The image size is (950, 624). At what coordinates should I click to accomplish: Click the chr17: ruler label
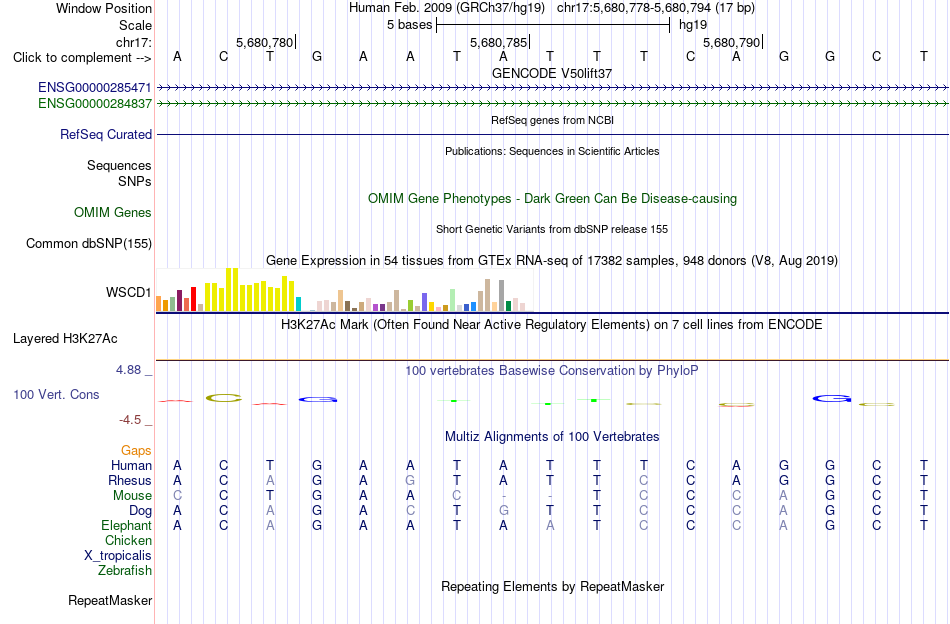[134, 42]
